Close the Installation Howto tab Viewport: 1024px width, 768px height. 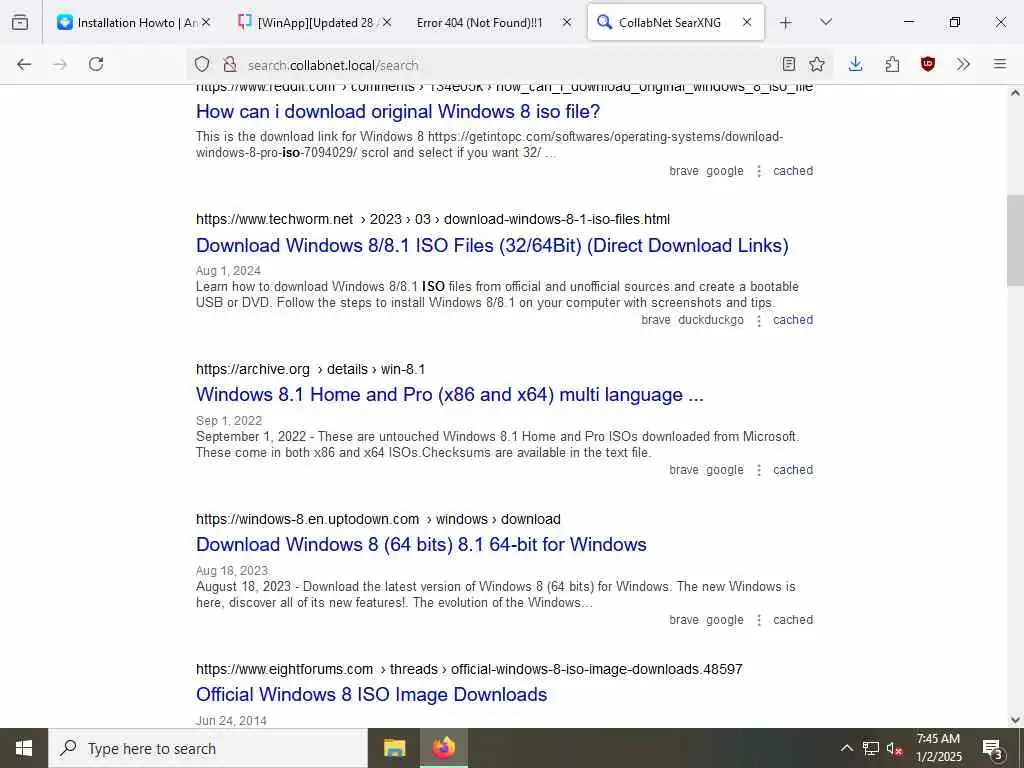point(206,23)
